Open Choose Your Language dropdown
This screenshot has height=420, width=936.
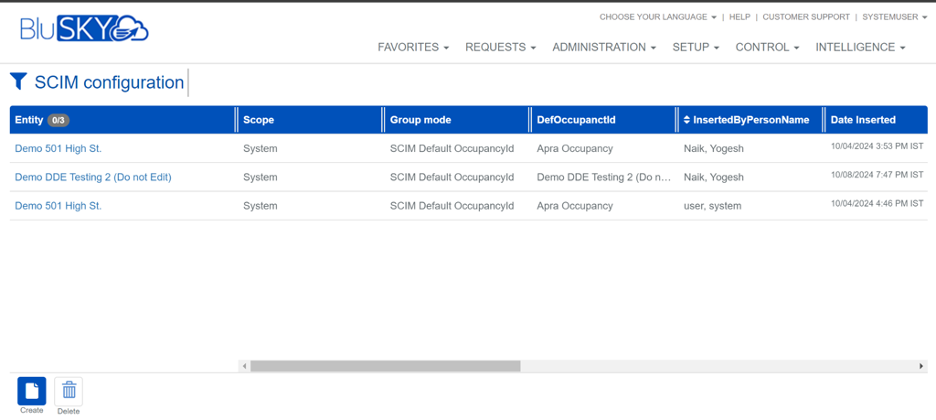tap(657, 17)
